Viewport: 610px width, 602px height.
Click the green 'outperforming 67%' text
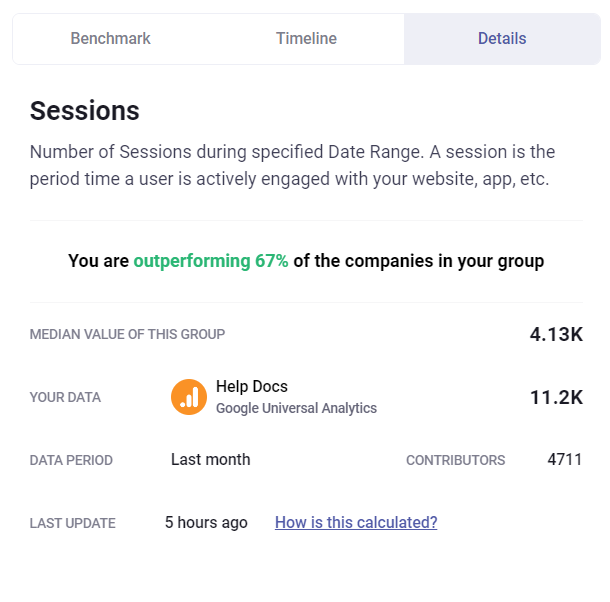[x=211, y=261]
